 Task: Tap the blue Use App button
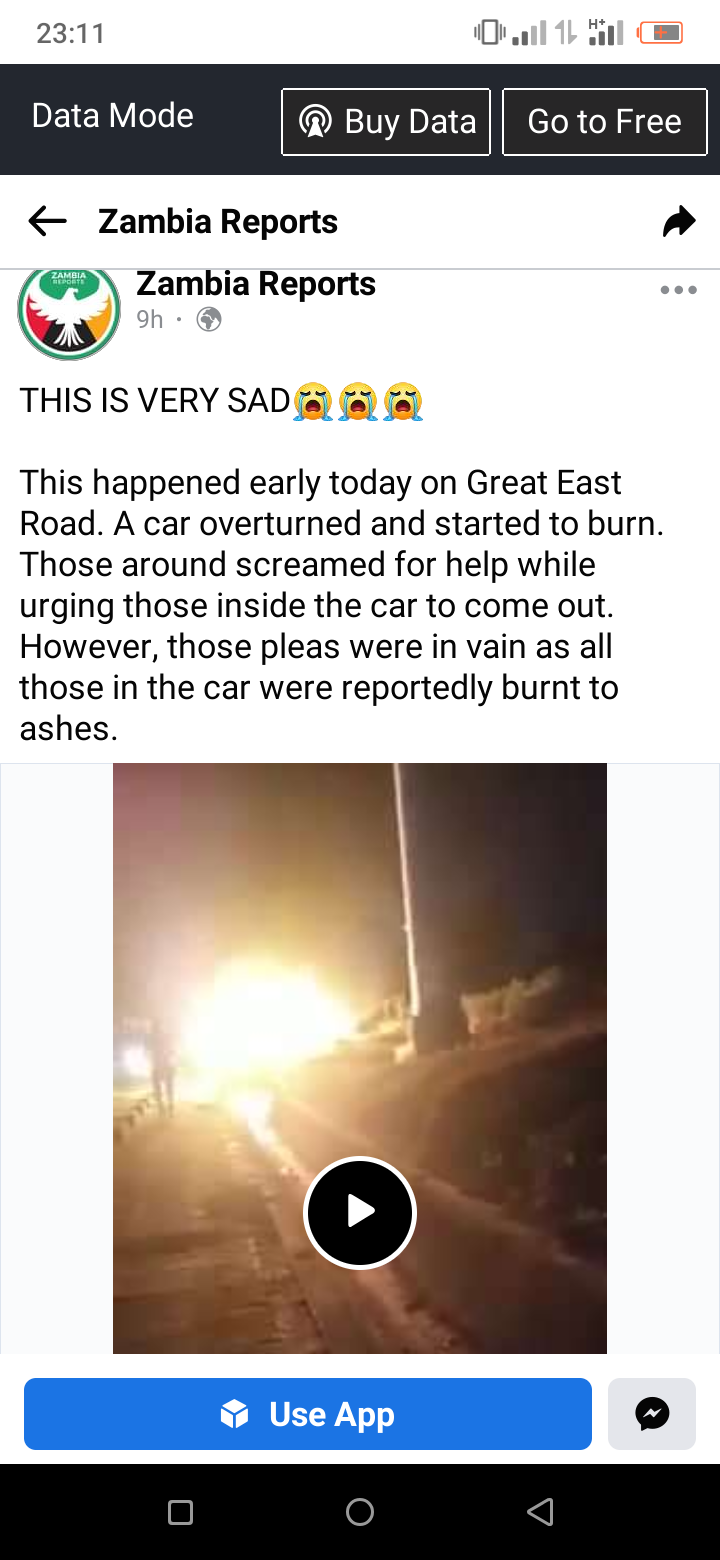(308, 1414)
